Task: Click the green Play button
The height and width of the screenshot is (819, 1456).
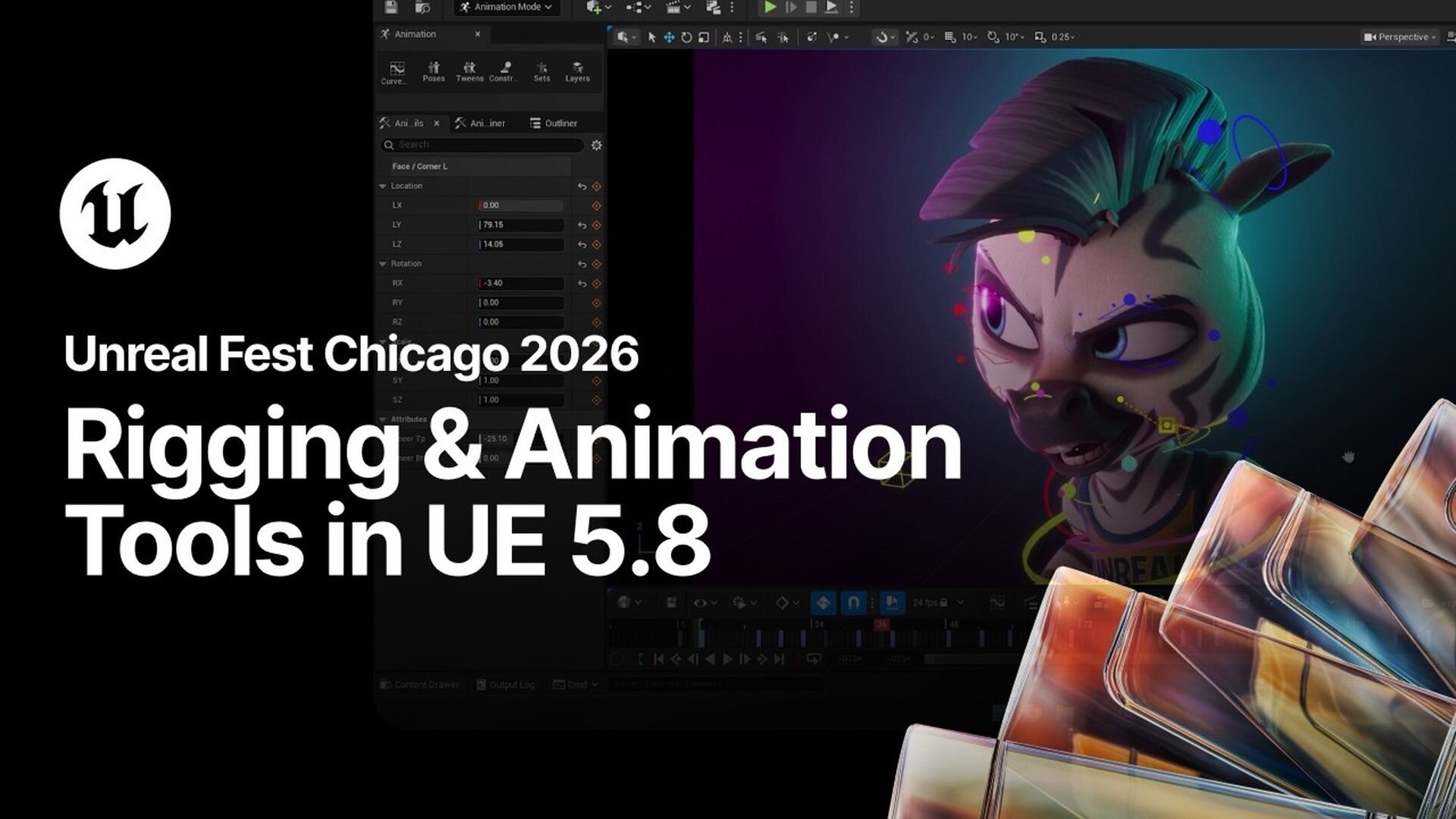Action: coord(770,7)
